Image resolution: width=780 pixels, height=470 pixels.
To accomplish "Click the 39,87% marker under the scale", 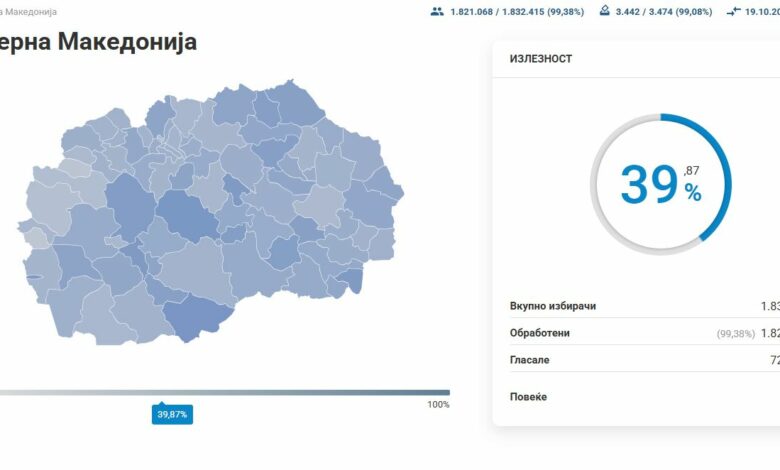I will [x=172, y=414].
